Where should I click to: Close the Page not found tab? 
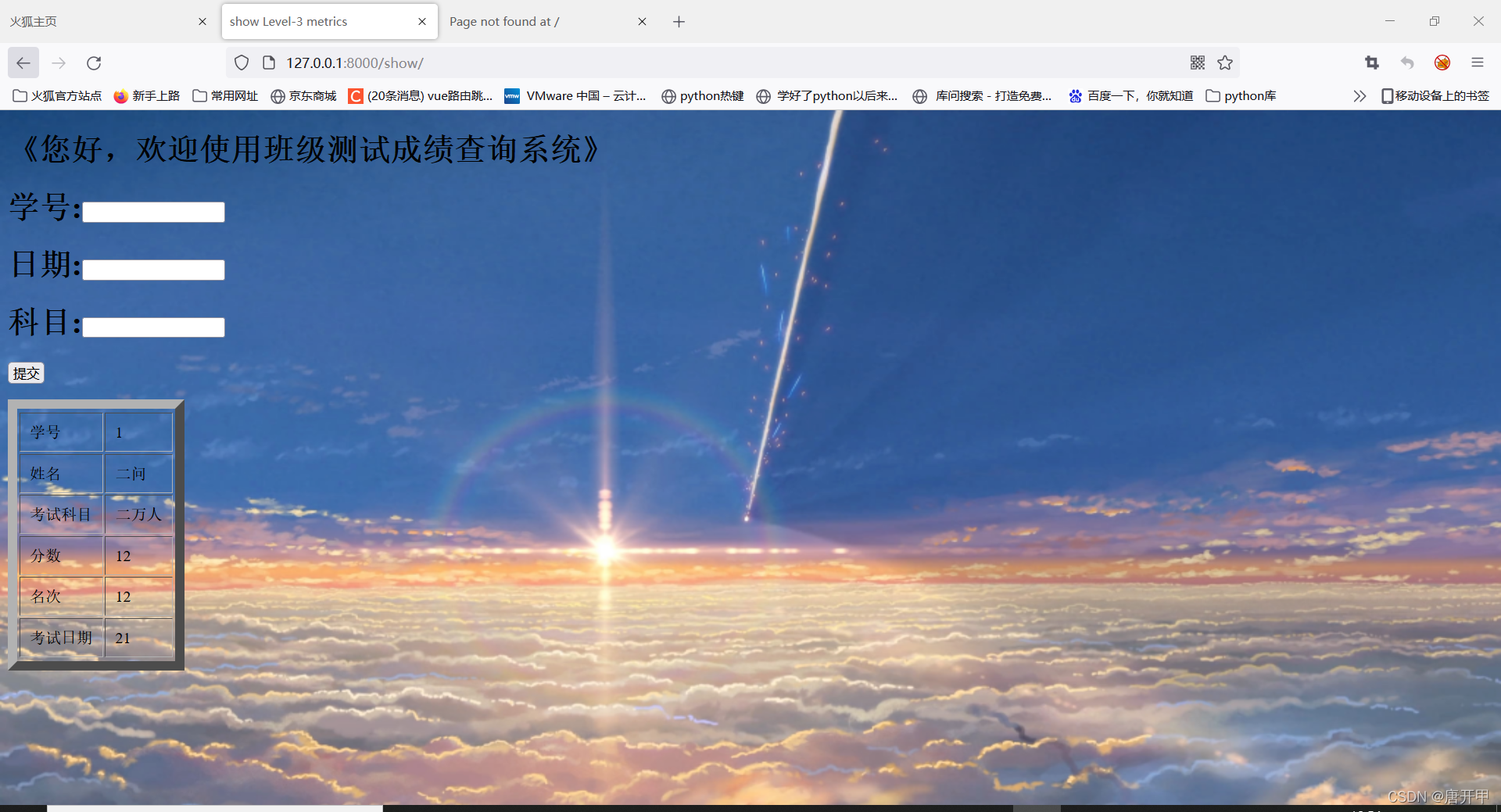pyautogui.click(x=642, y=22)
